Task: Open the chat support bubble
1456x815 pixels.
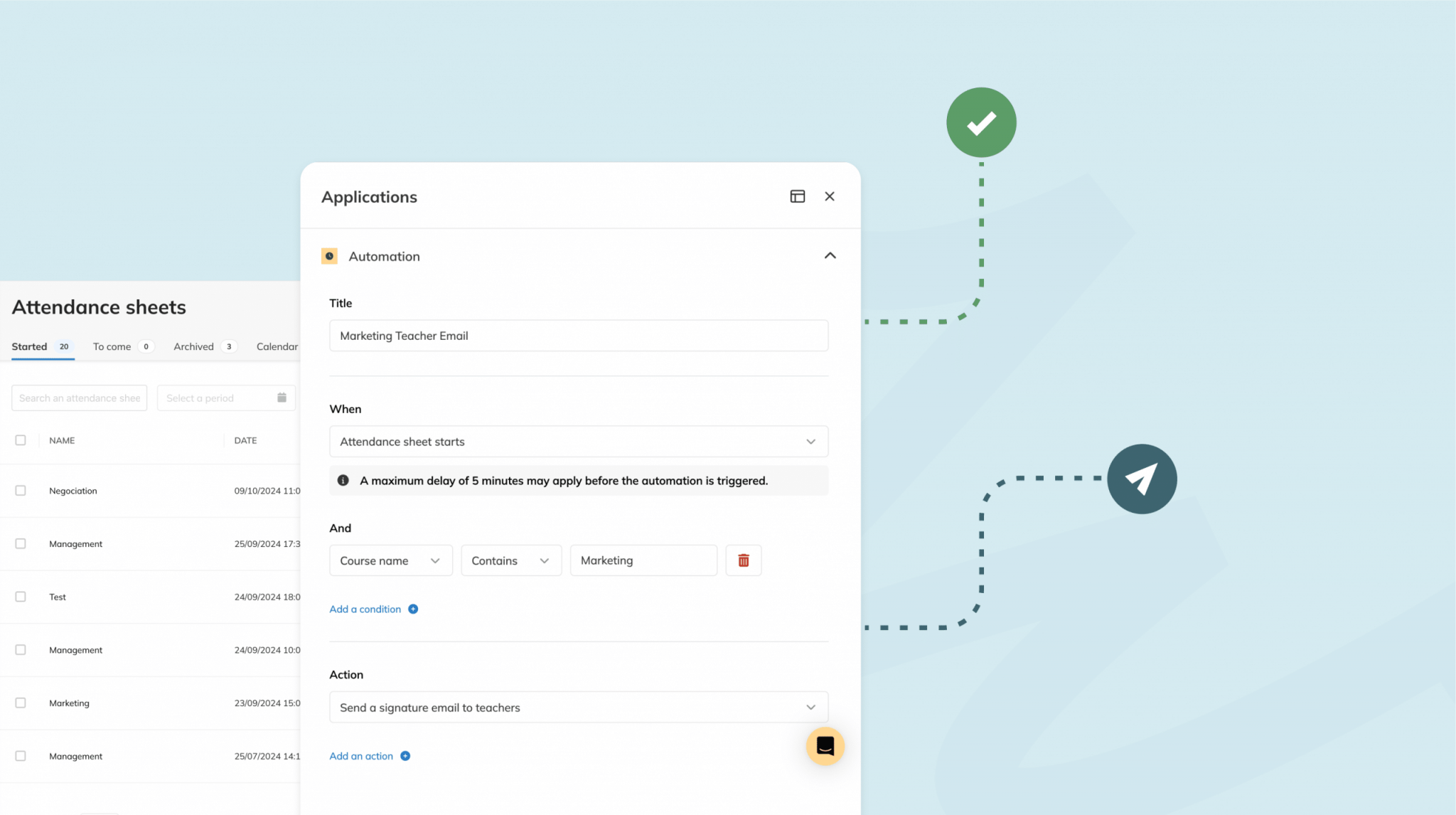Action: [x=825, y=746]
